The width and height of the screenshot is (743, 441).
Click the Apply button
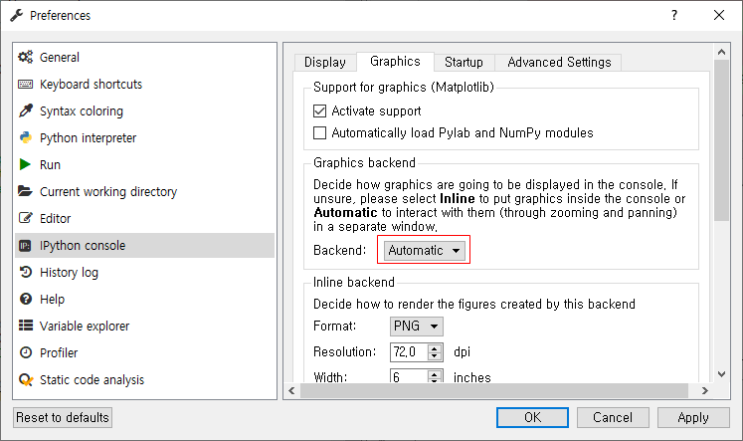[x=692, y=417]
